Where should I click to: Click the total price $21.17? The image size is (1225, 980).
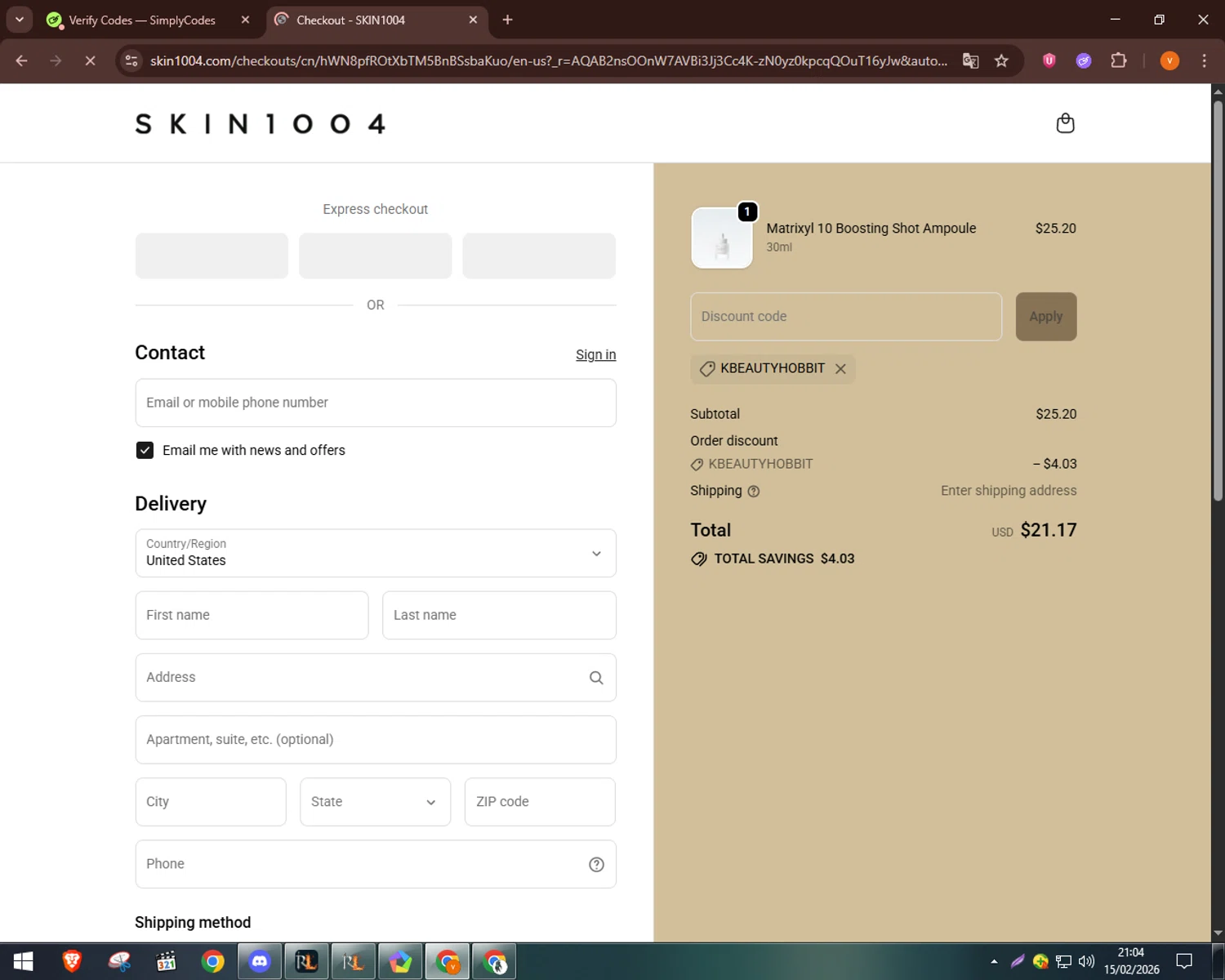click(x=1049, y=531)
